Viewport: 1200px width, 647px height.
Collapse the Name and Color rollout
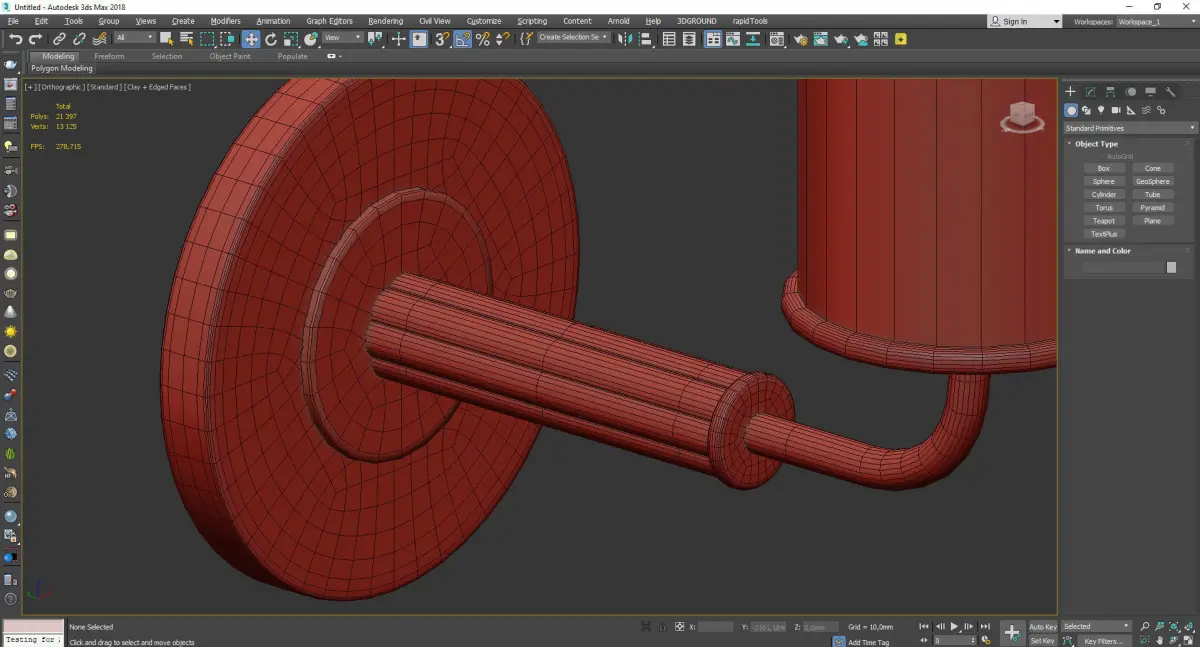[1102, 251]
